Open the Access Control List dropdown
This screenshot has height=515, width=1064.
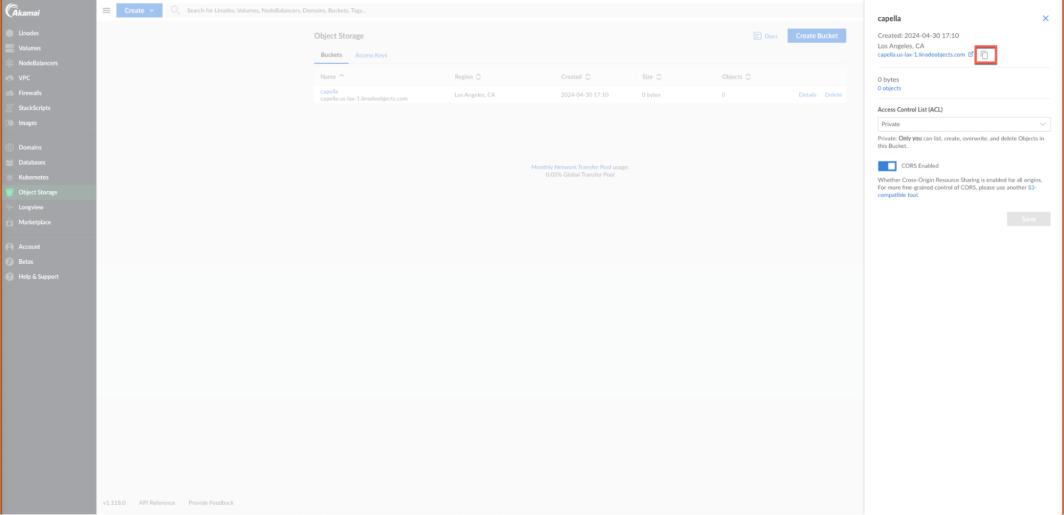tap(963, 124)
